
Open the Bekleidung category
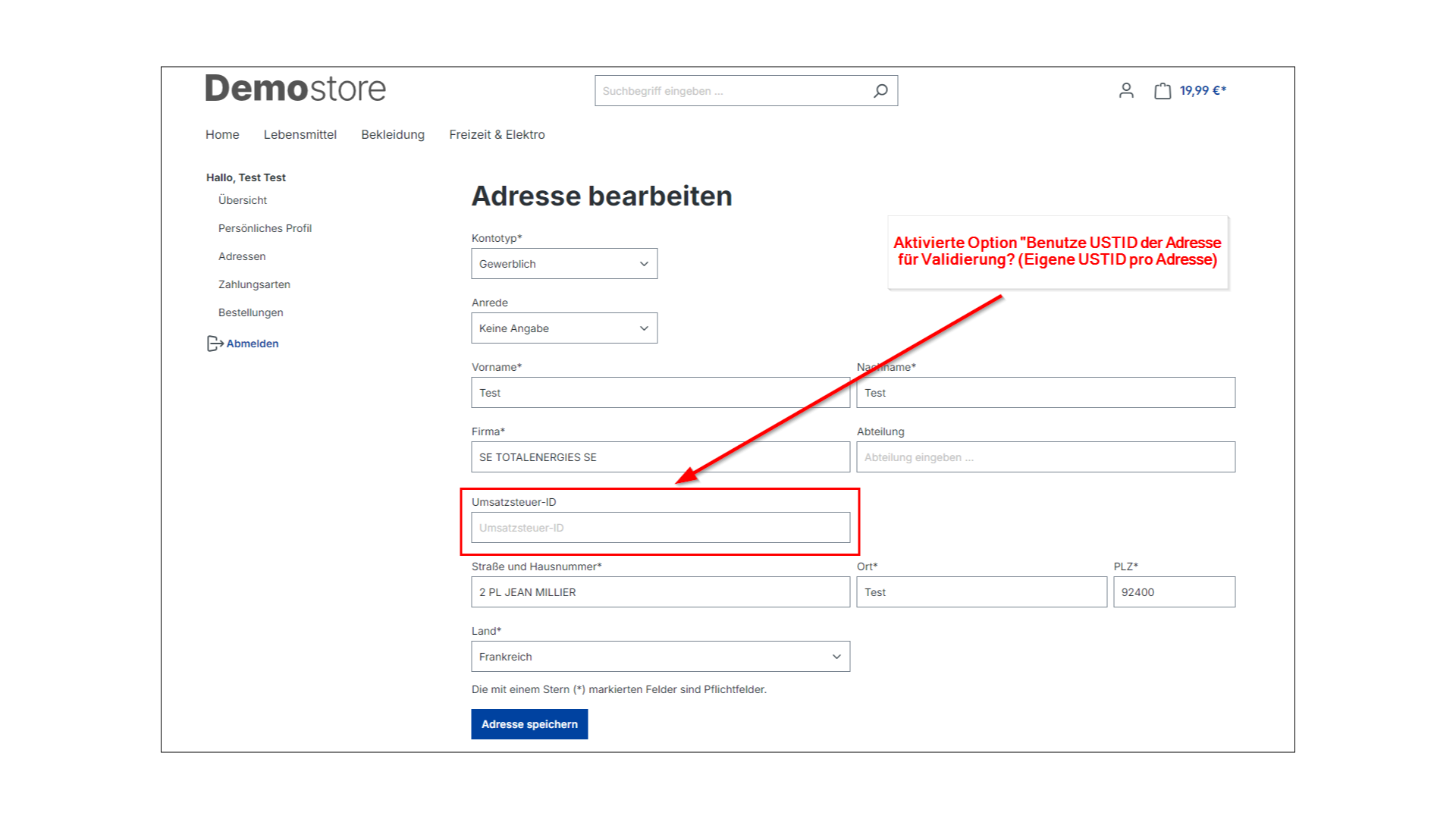[x=393, y=134]
